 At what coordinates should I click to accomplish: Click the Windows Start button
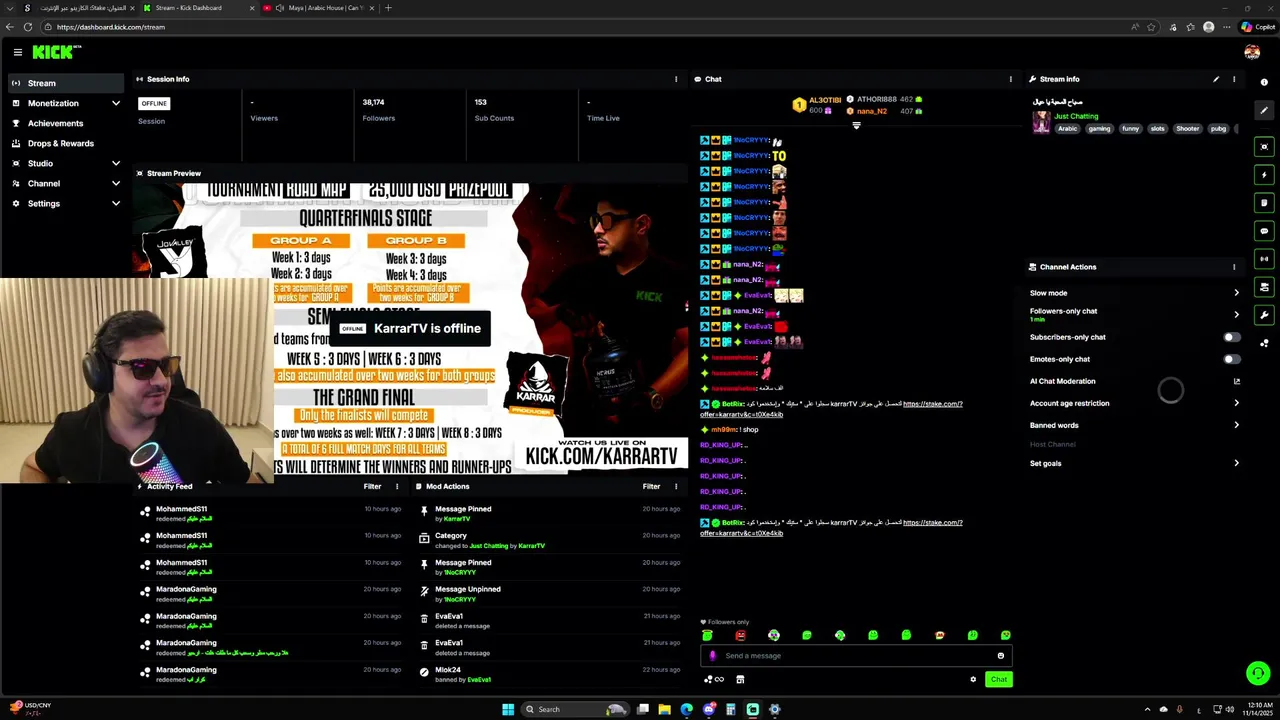[x=508, y=710]
